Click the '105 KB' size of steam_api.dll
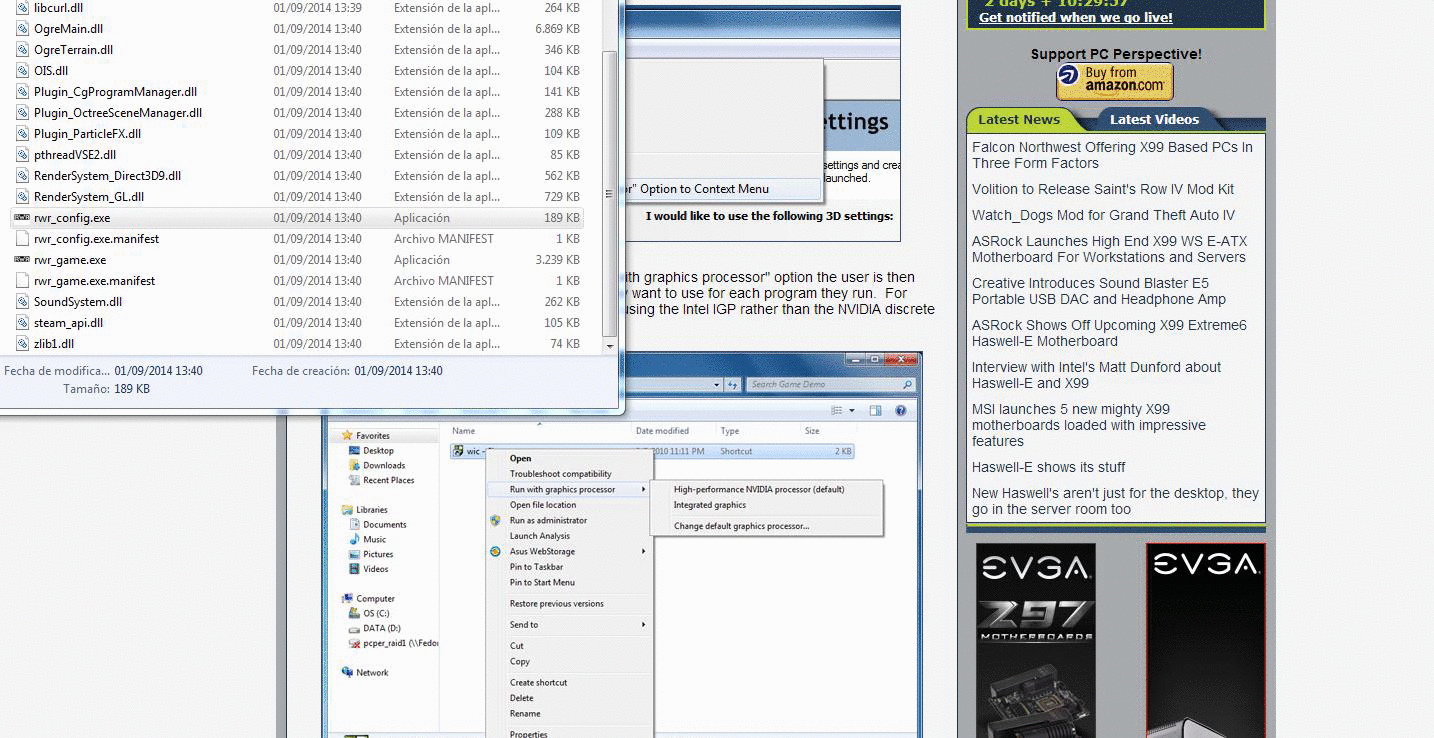 point(562,323)
